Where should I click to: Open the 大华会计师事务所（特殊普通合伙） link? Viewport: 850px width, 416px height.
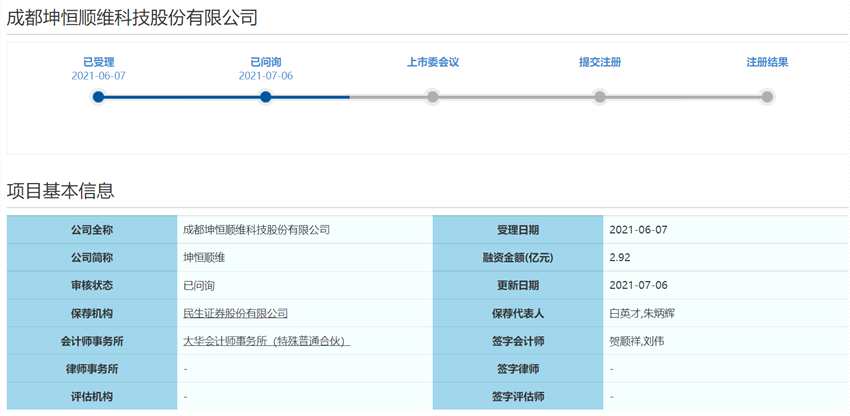(x=267, y=342)
